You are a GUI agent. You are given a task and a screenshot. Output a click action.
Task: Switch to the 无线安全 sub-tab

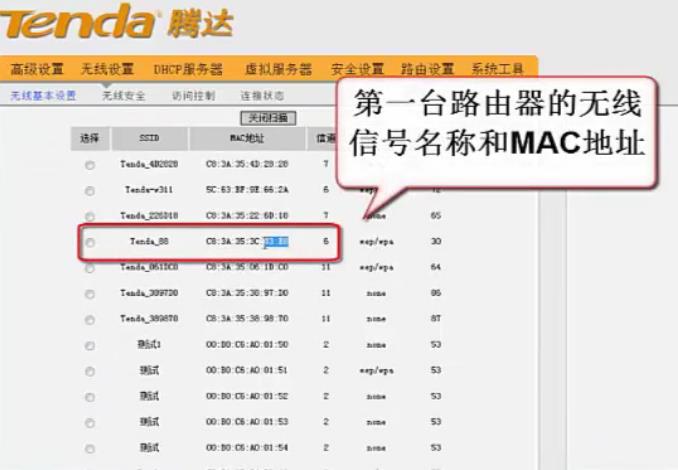123,96
